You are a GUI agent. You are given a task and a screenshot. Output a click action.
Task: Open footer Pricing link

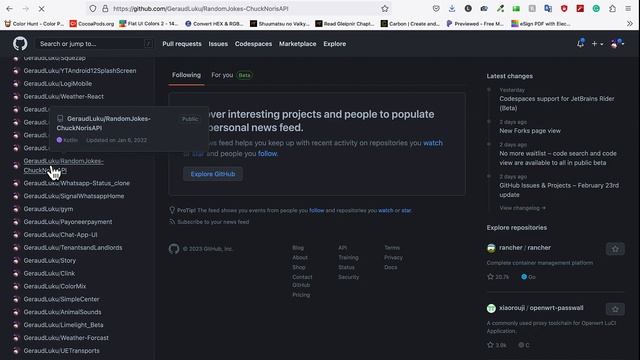tap(301, 295)
